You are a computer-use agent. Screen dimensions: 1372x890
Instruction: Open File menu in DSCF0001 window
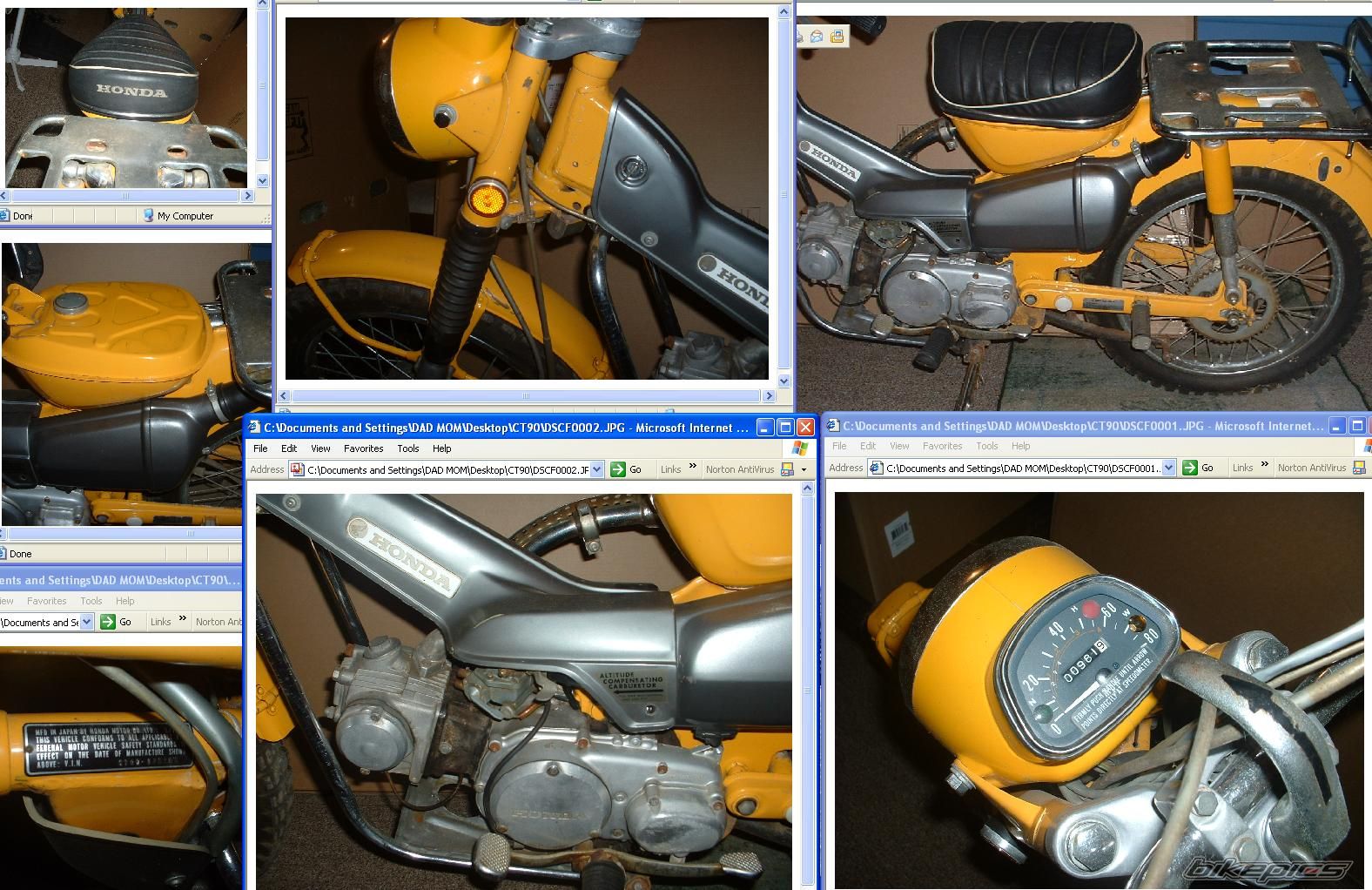(839, 446)
